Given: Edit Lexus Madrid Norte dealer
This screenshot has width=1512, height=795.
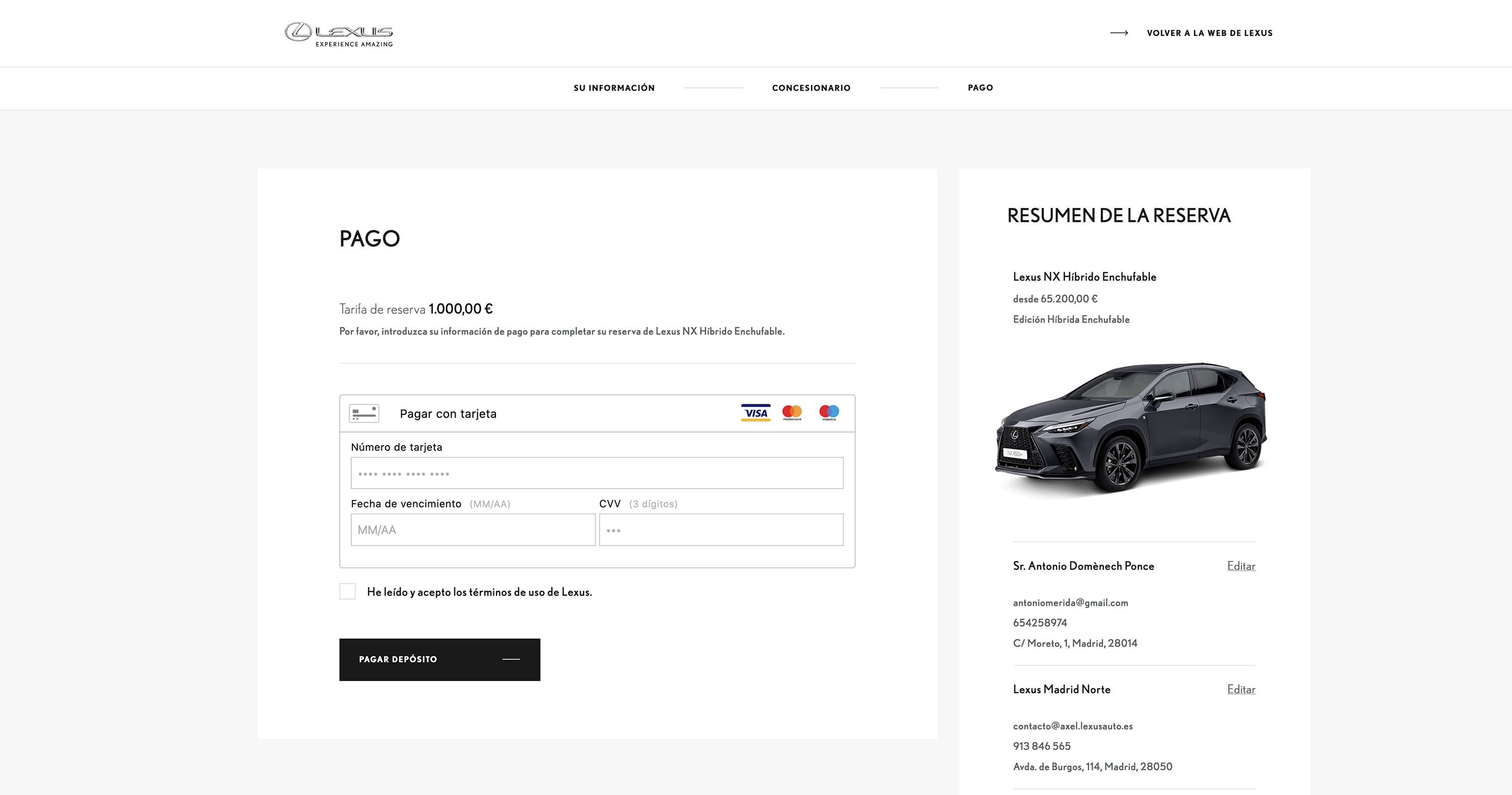Looking at the screenshot, I should (1241, 689).
